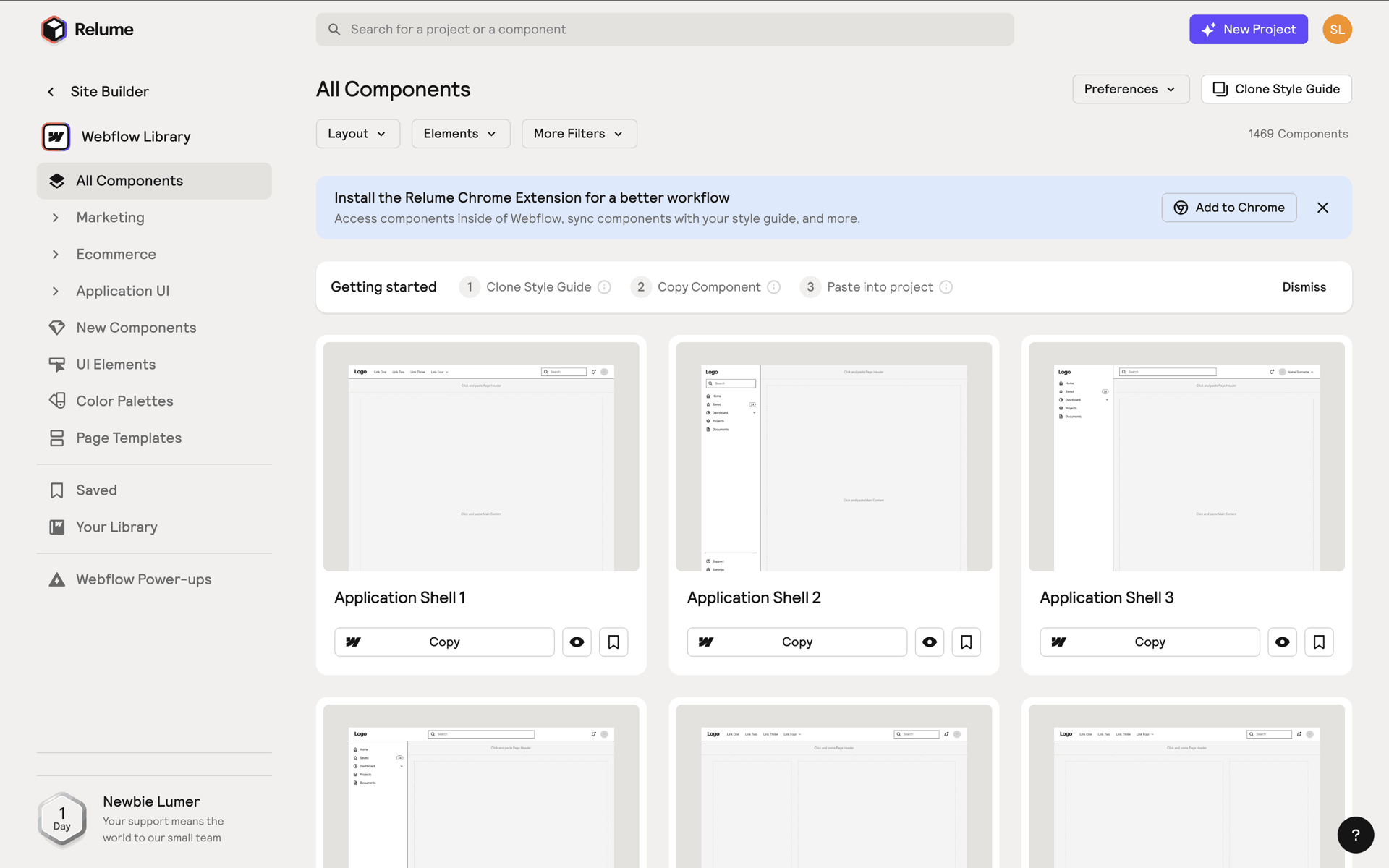Click the Clone Style Guide info icon
Image resolution: width=1389 pixels, height=868 pixels.
pyautogui.click(x=604, y=287)
